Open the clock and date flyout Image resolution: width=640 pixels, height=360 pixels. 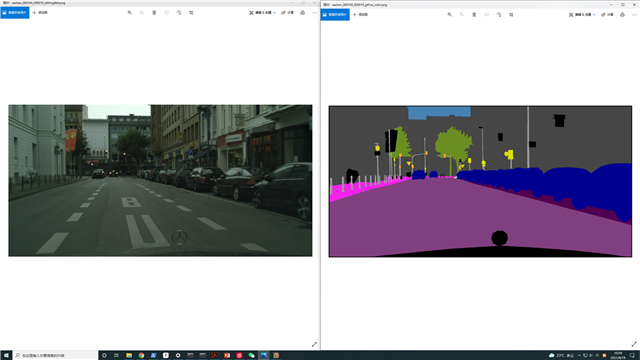point(618,356)
